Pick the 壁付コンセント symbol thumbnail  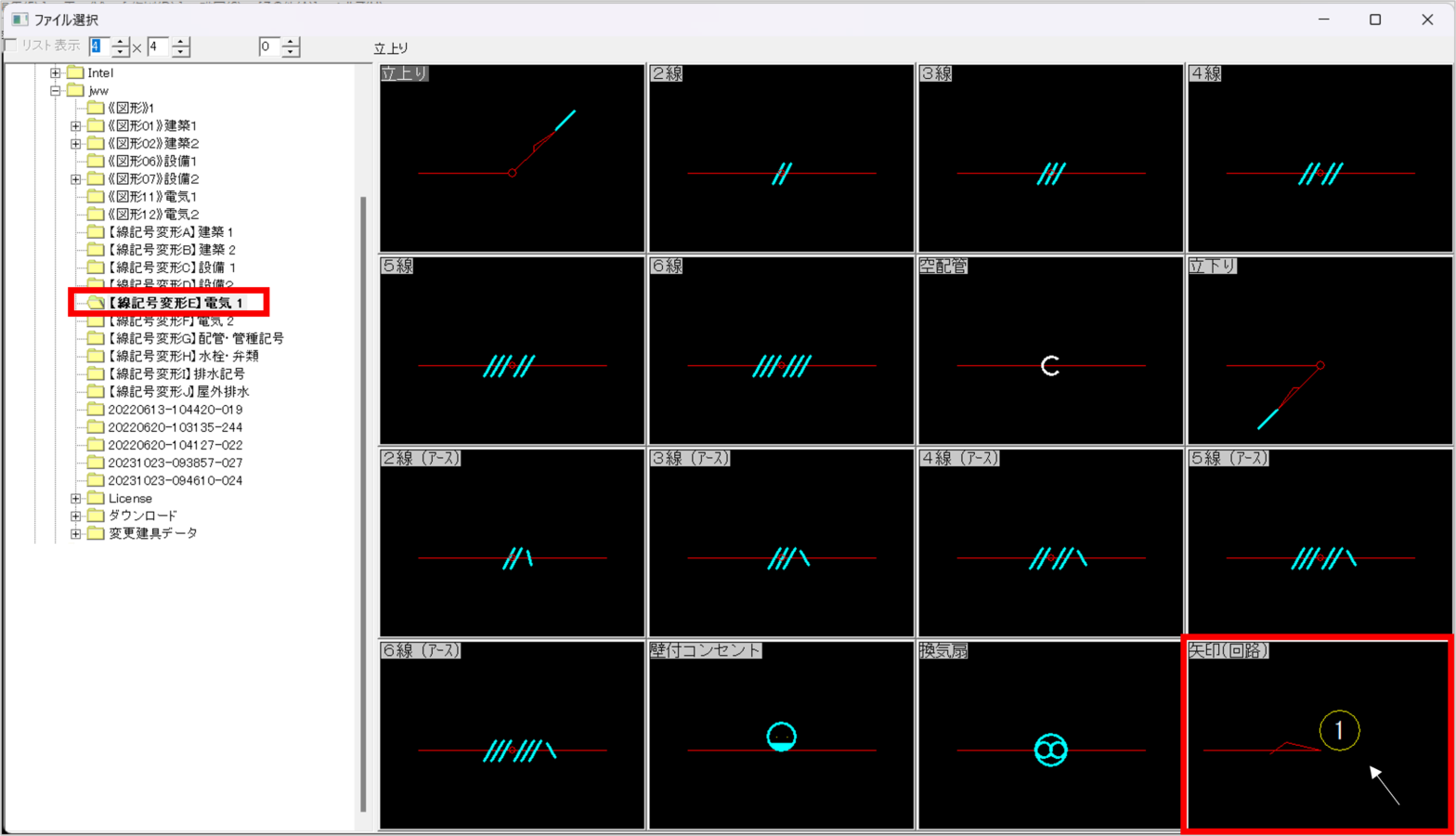click(x=781, y=735)
